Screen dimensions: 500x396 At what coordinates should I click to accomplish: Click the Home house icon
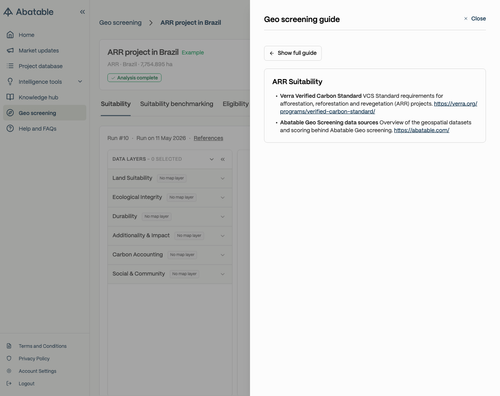10,35
